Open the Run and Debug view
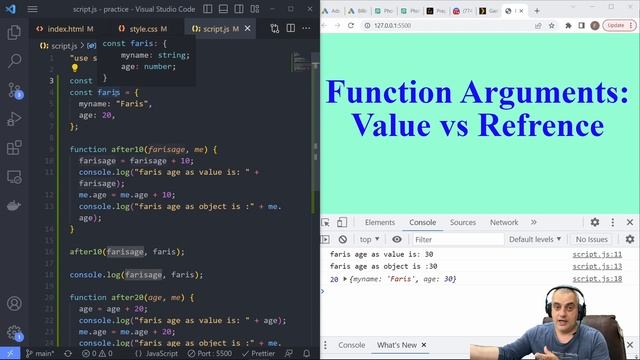The width and height of the screenshot is (640, 360). (x=14, y=119)
